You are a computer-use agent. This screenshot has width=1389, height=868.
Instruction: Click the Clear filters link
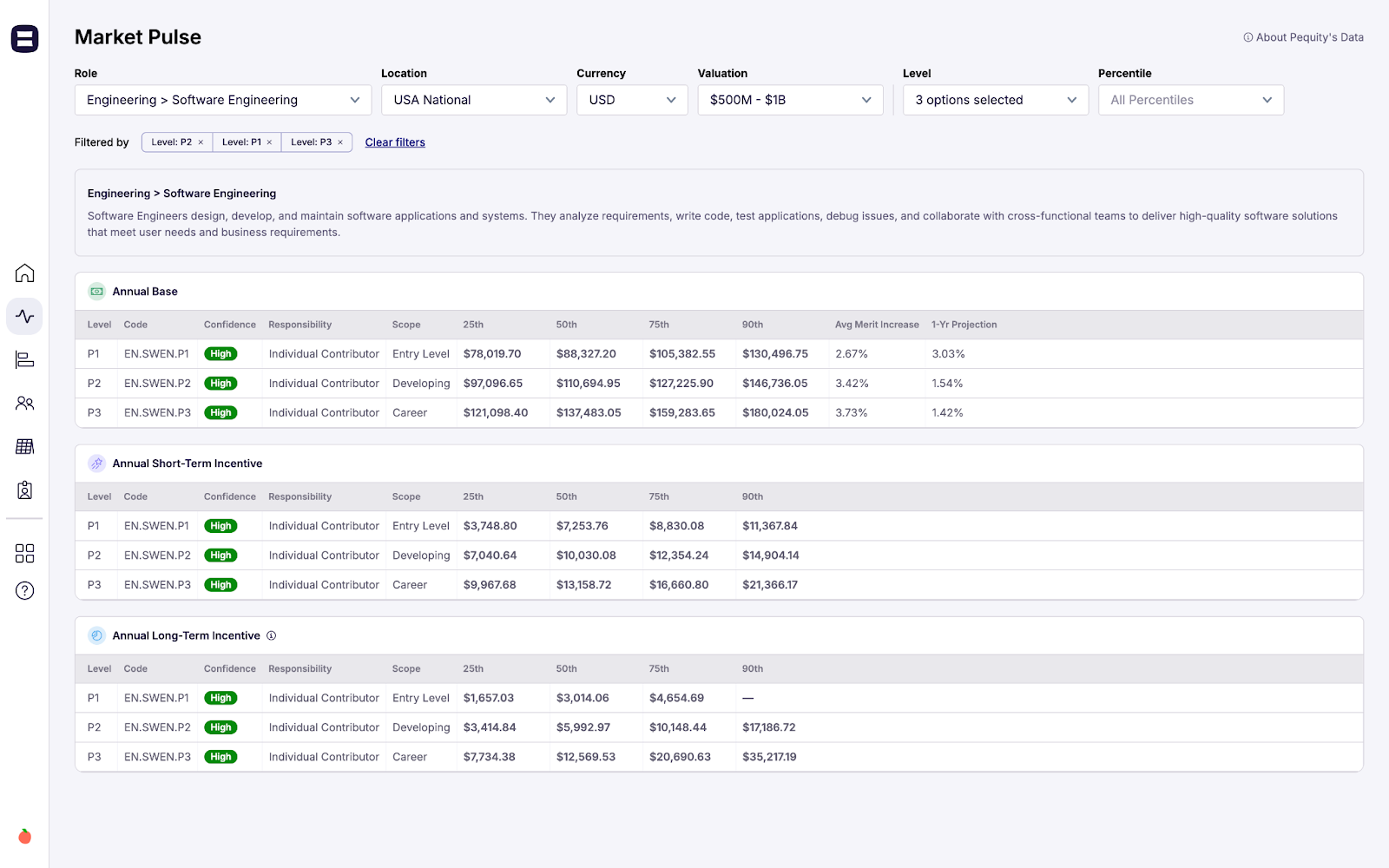(x=395, y=142)
